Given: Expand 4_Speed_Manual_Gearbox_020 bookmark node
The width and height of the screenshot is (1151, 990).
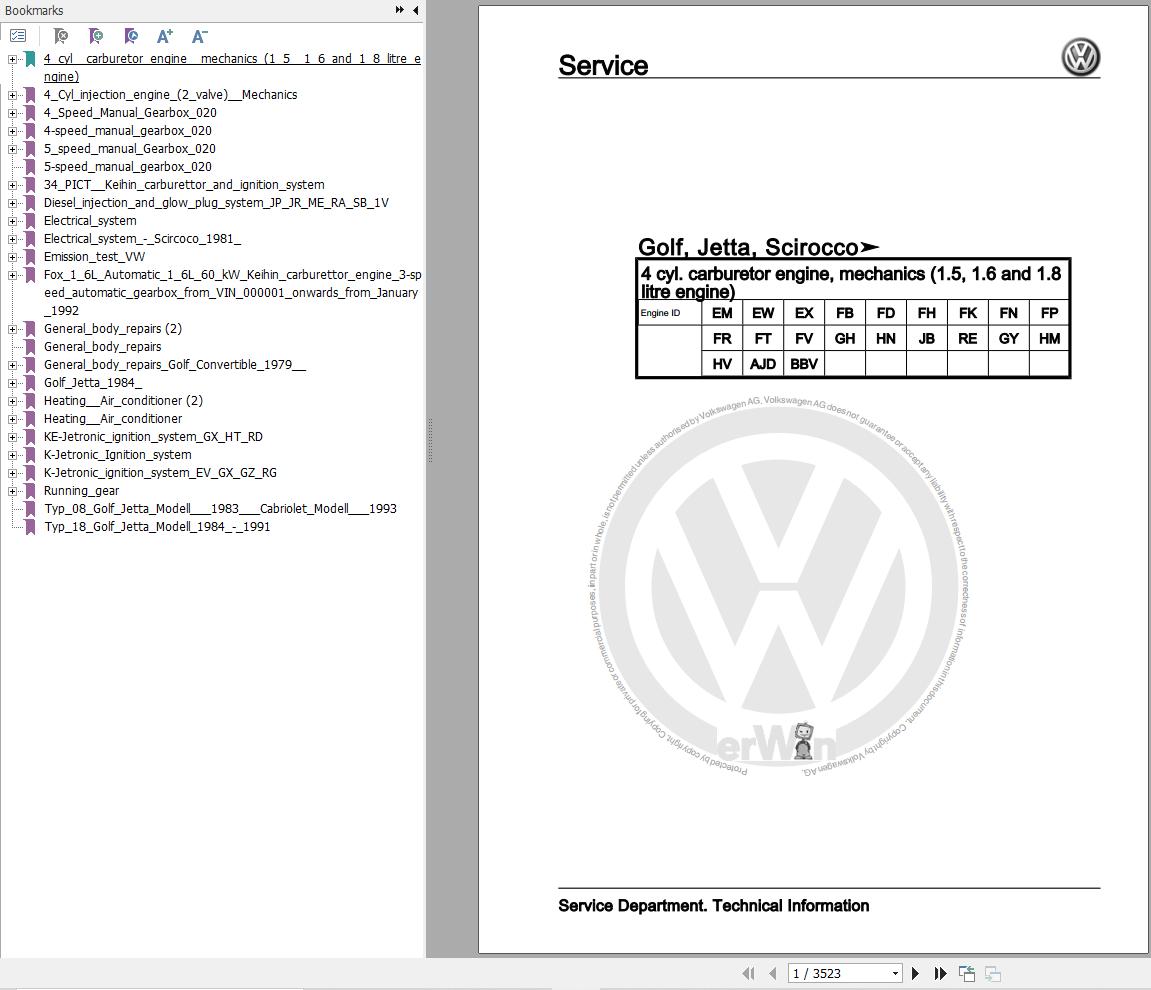Looking at the screenshot, I should tap(12, 113).
